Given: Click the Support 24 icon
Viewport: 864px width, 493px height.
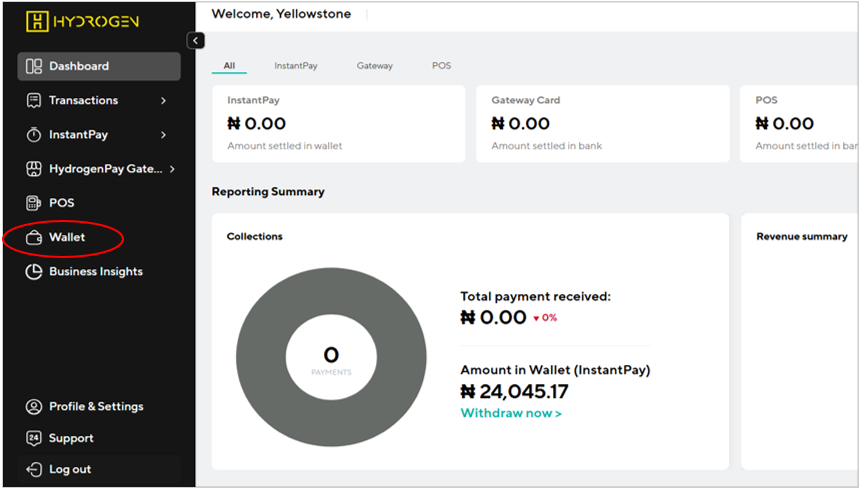Looking at the screenshot, I should (x=34, y=438).
